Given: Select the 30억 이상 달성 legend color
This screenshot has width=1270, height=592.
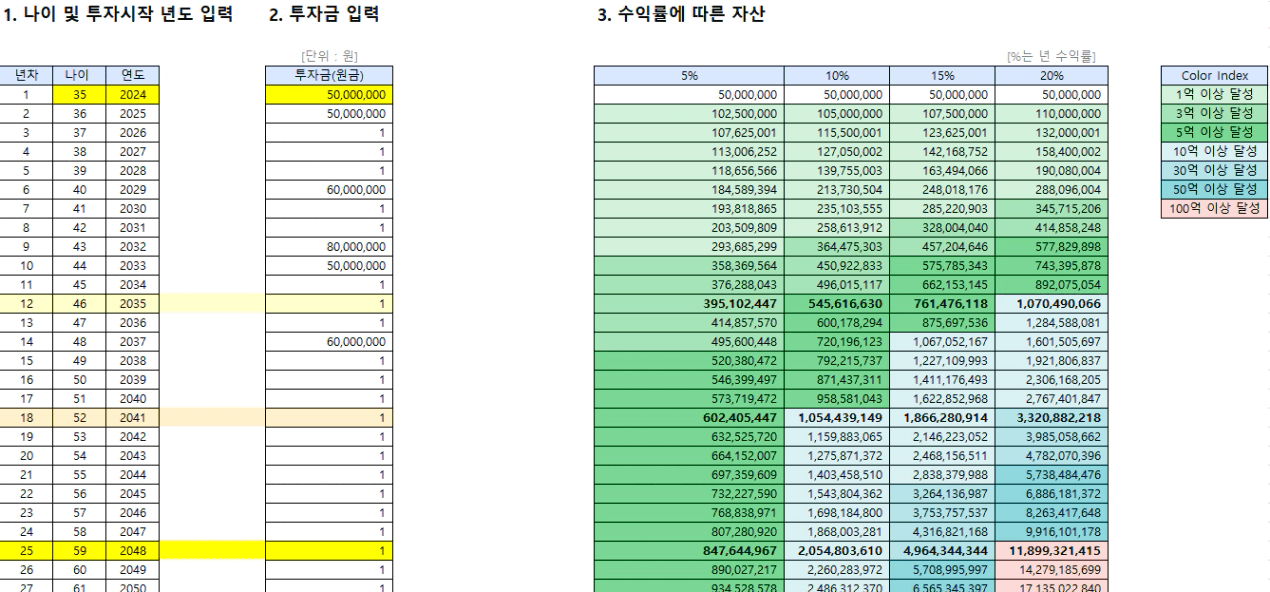Looking at the screenshot, I should click(1215, 170).
